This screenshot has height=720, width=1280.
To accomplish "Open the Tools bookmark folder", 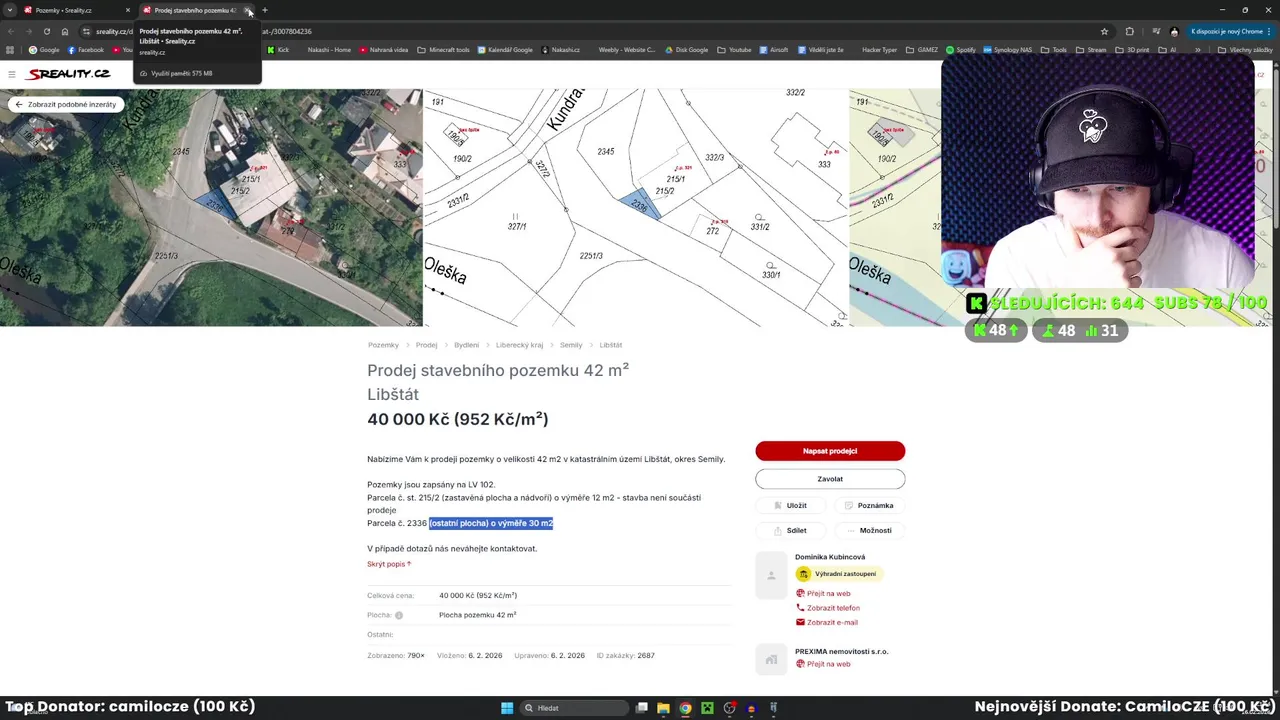I will pos(1054,50).
